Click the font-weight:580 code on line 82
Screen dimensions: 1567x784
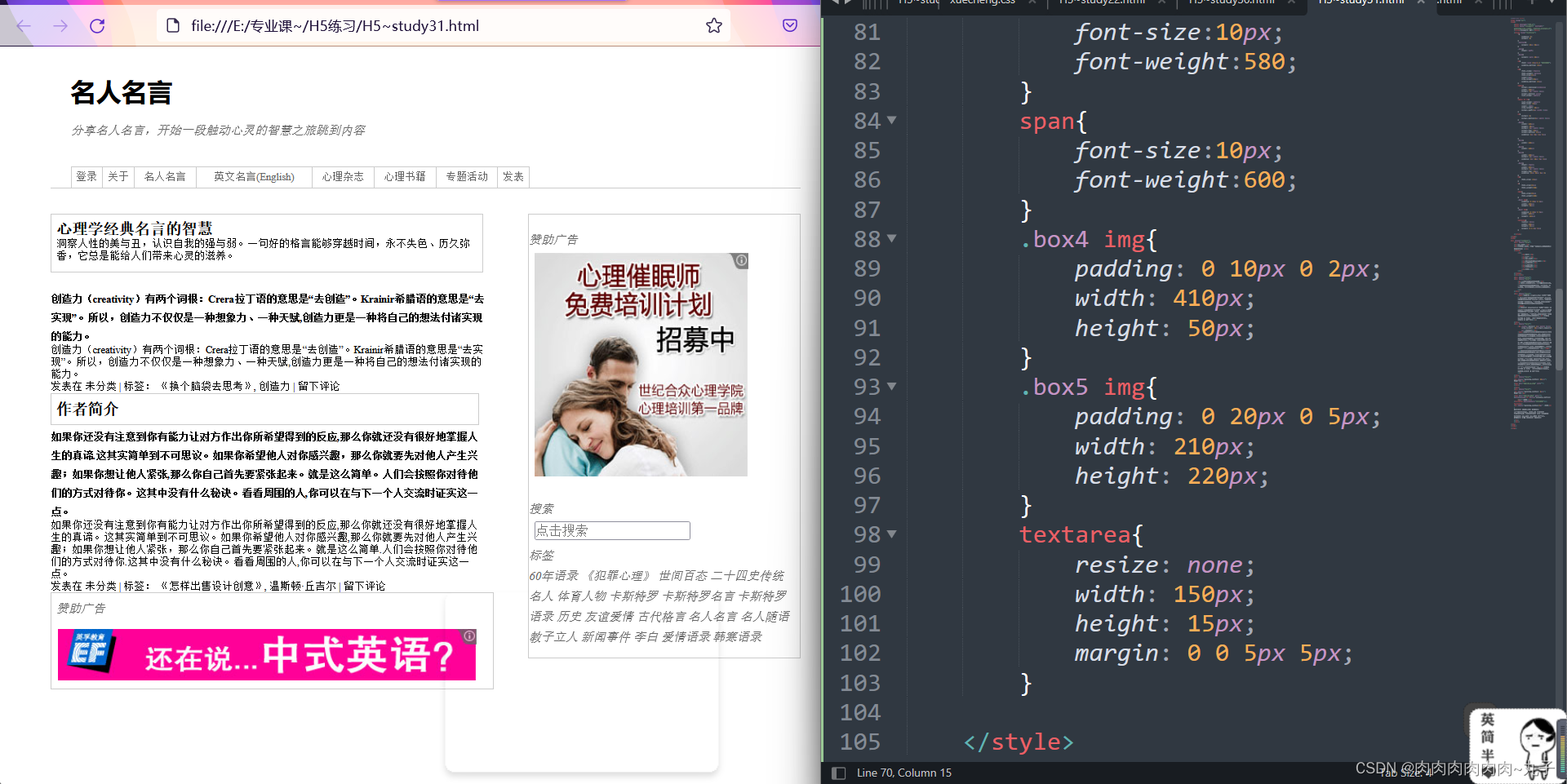(1184, 62)
